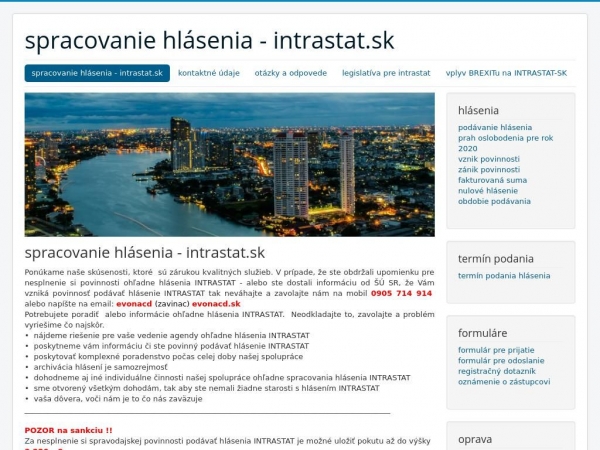Click the email domain 'evonacd.sk'
Screen dimensions: 600x450
click(216, 304)
